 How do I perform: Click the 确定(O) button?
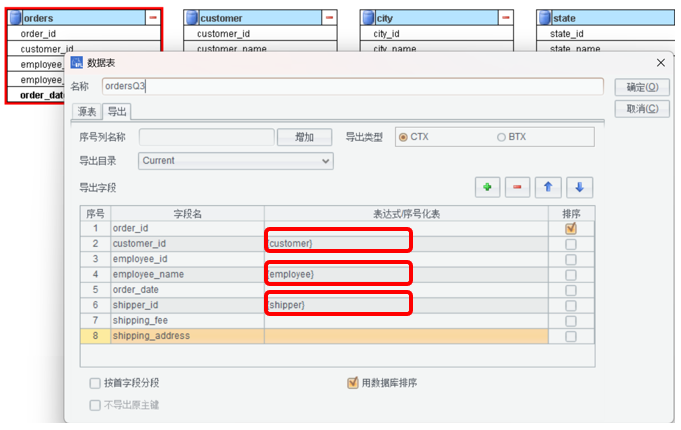642,87
